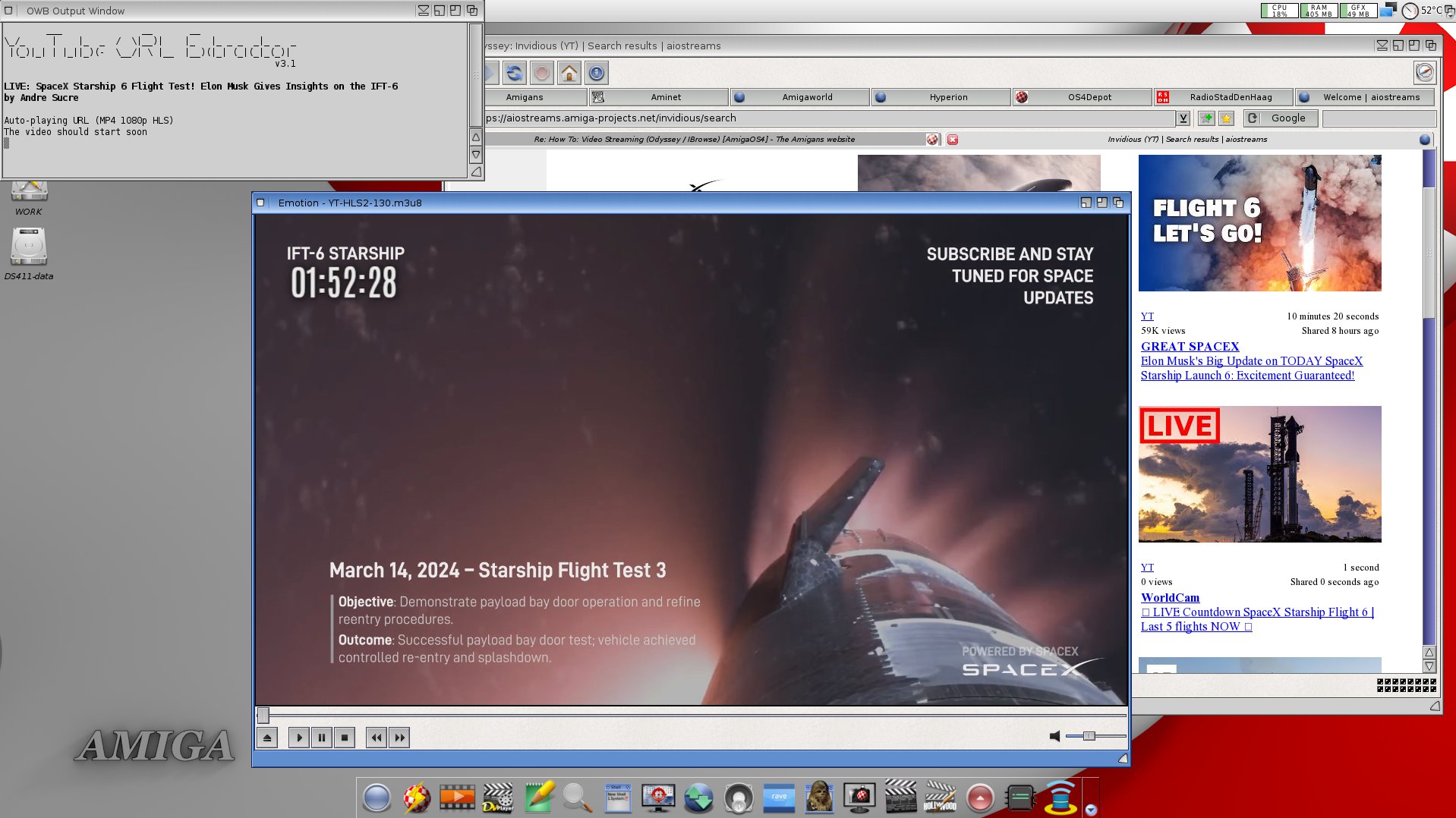Screen dimensions: 1456x818
Task: Open the GREAT SPACEX channel link
Action: pyautogui.click(x=1190, y=346)
